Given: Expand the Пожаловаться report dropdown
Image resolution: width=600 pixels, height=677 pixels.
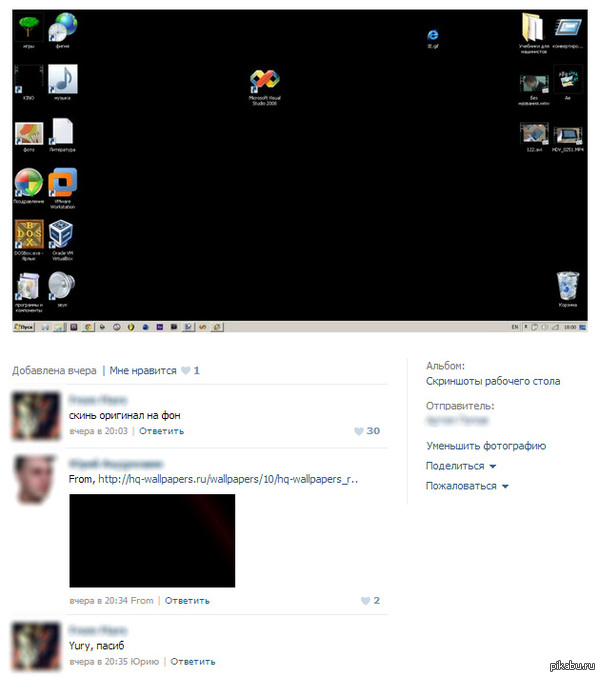Looking at the screenshot, I should click(x=467, y=486).
